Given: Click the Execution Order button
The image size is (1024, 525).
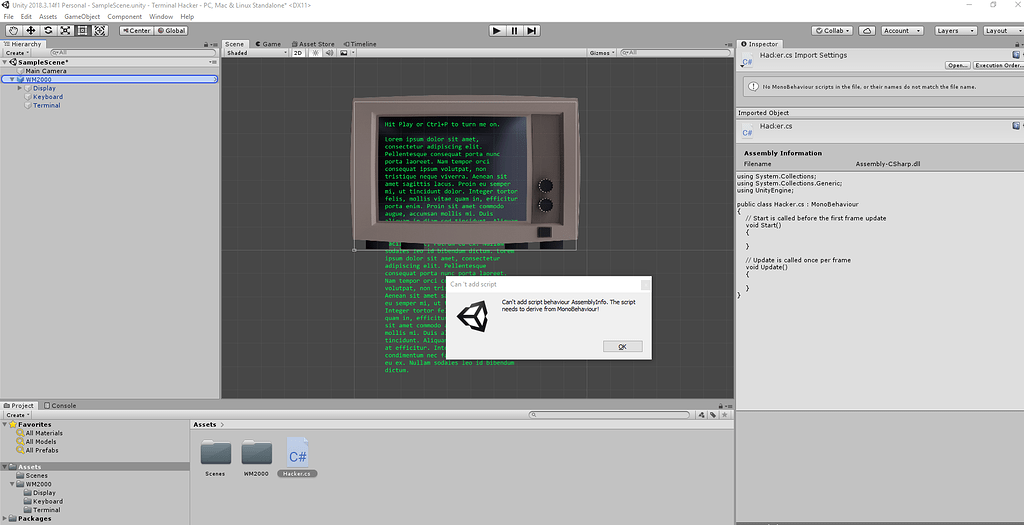Looking at the screenshot, I should [x=998, y=65].
